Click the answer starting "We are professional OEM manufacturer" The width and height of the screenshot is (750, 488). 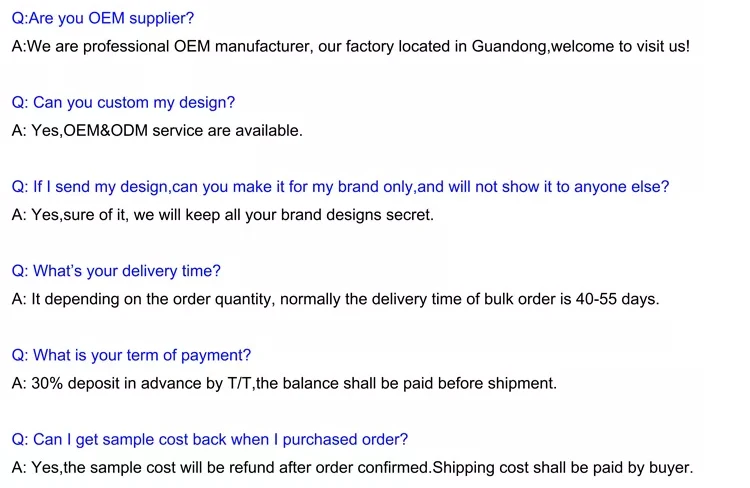pos(350,46)
